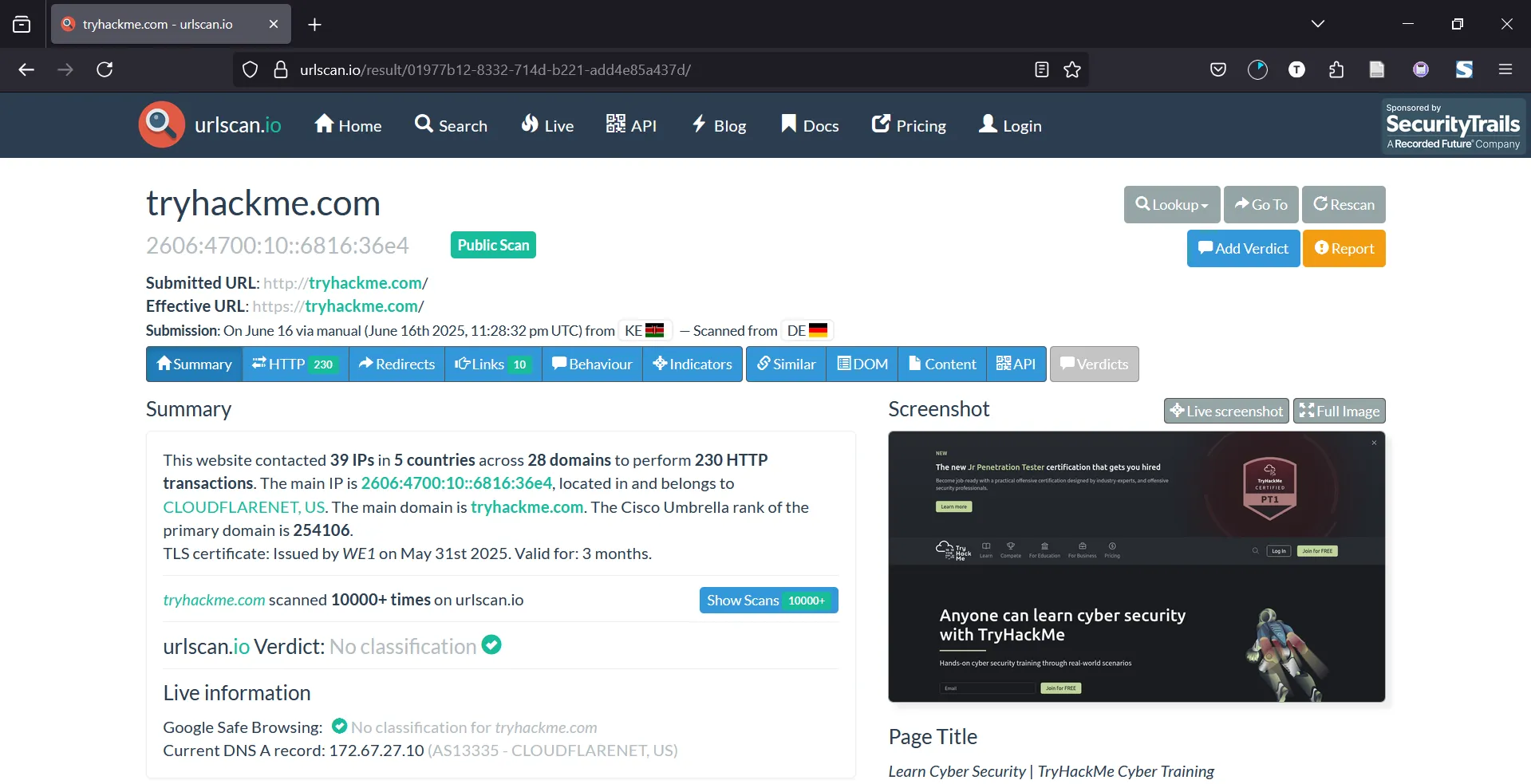
Task: Click the tryhackme.com main domain link
Action: pyautogui.click(x=527, y=507)
